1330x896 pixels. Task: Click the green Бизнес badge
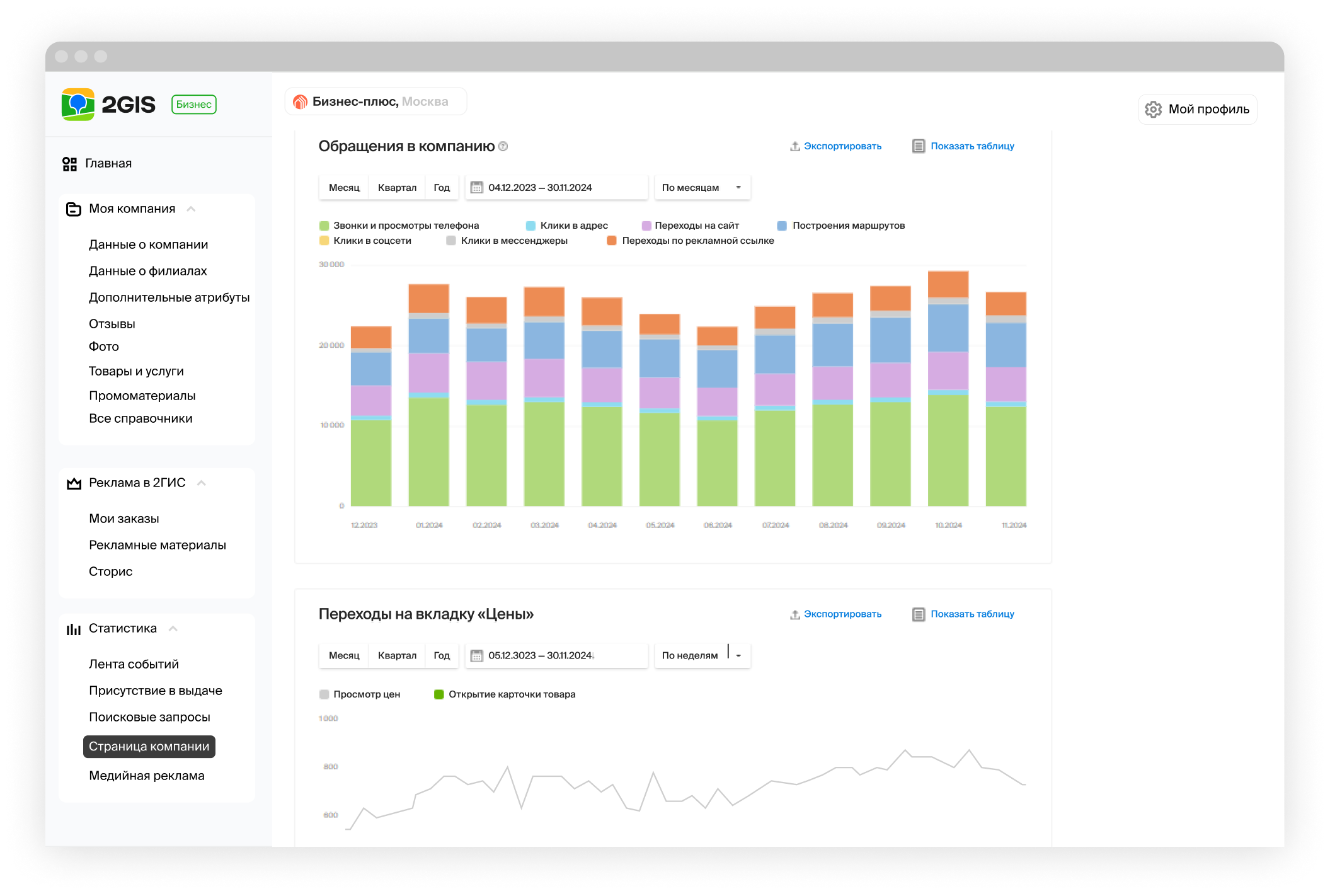tap(194, 104)
